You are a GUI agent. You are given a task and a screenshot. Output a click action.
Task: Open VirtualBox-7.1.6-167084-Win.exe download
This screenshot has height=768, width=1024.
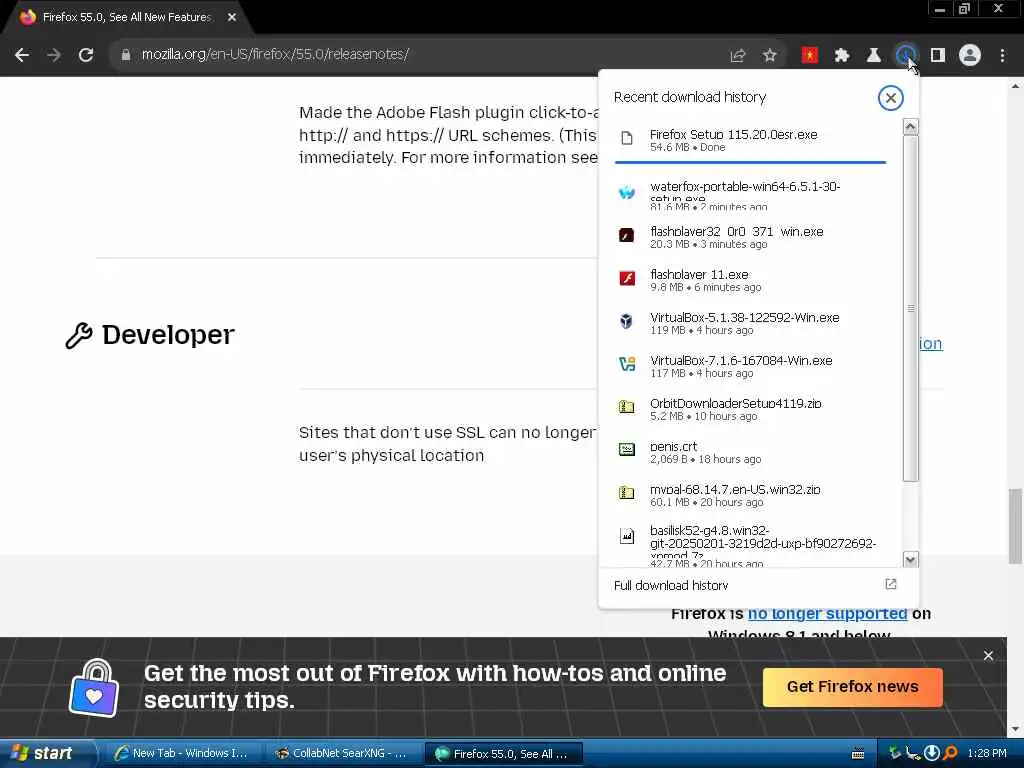pos(750,366)
